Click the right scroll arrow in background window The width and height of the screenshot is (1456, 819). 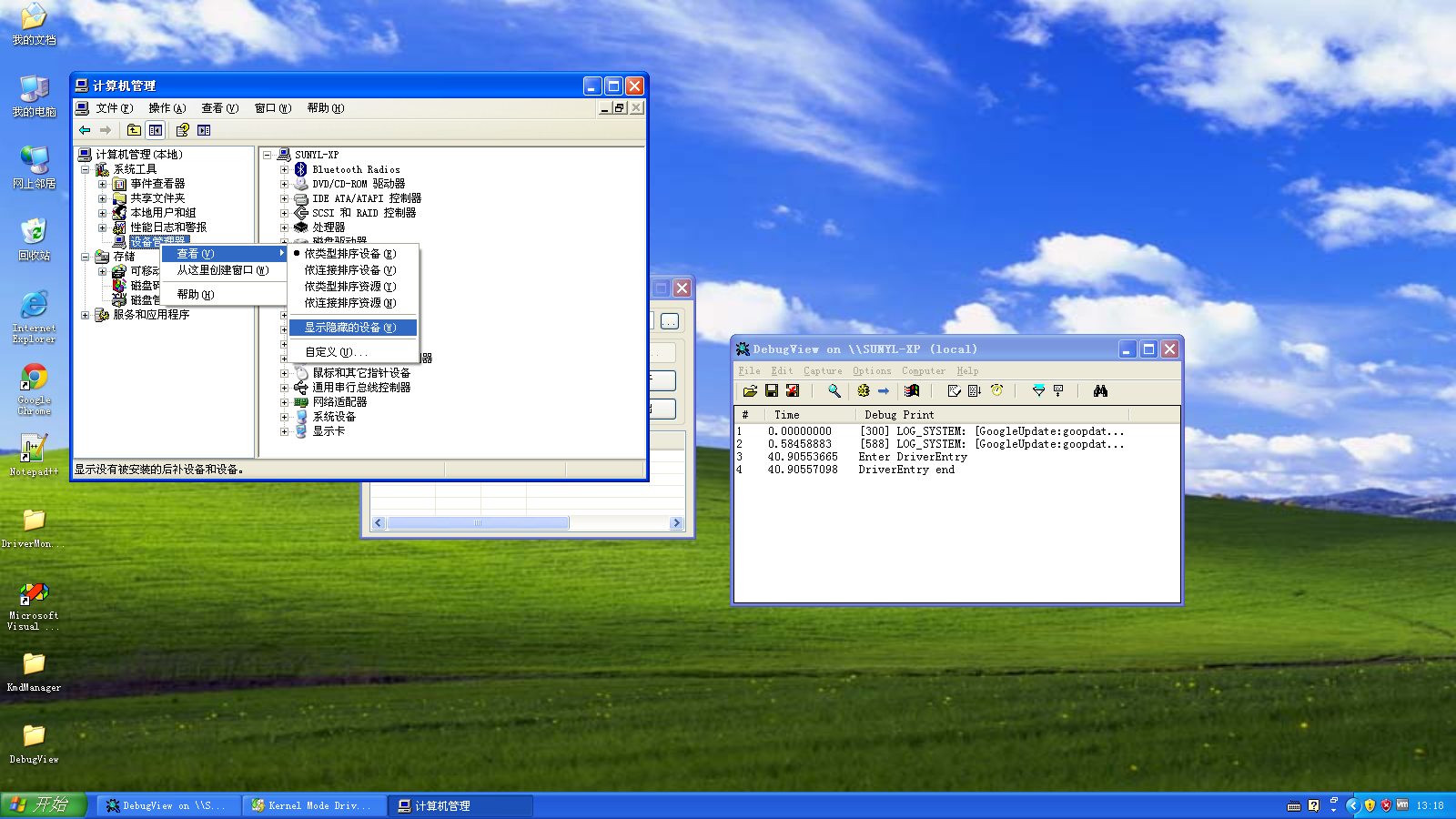676,523
